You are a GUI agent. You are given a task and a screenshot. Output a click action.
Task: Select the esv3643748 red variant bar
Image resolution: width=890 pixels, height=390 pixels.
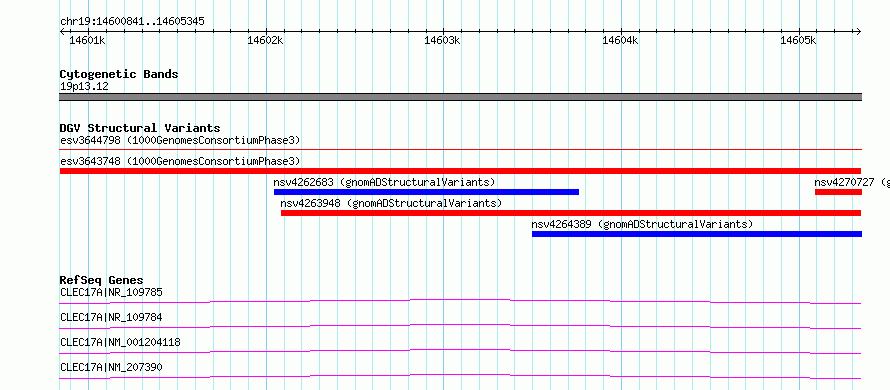pos(461,171)
